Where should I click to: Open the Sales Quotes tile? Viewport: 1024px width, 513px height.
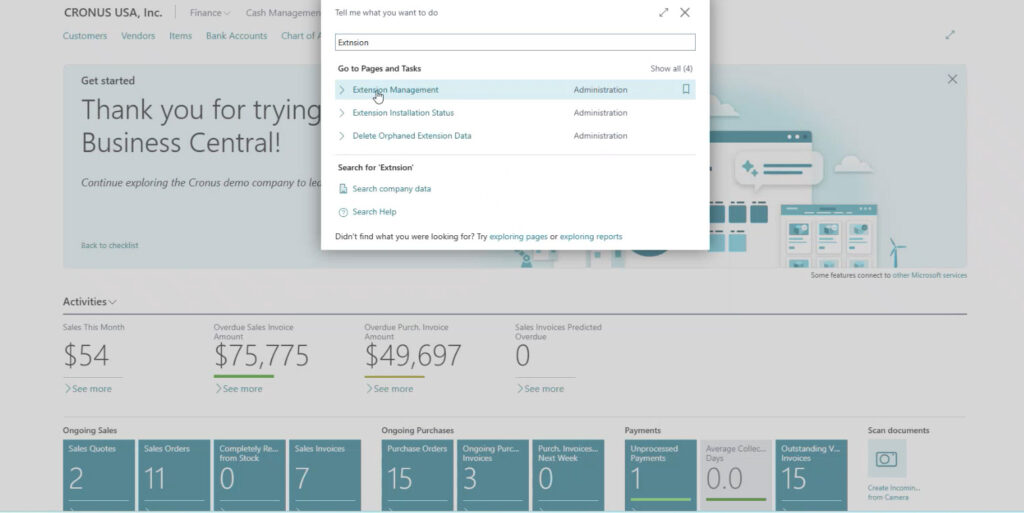click(x=99, y=475)
